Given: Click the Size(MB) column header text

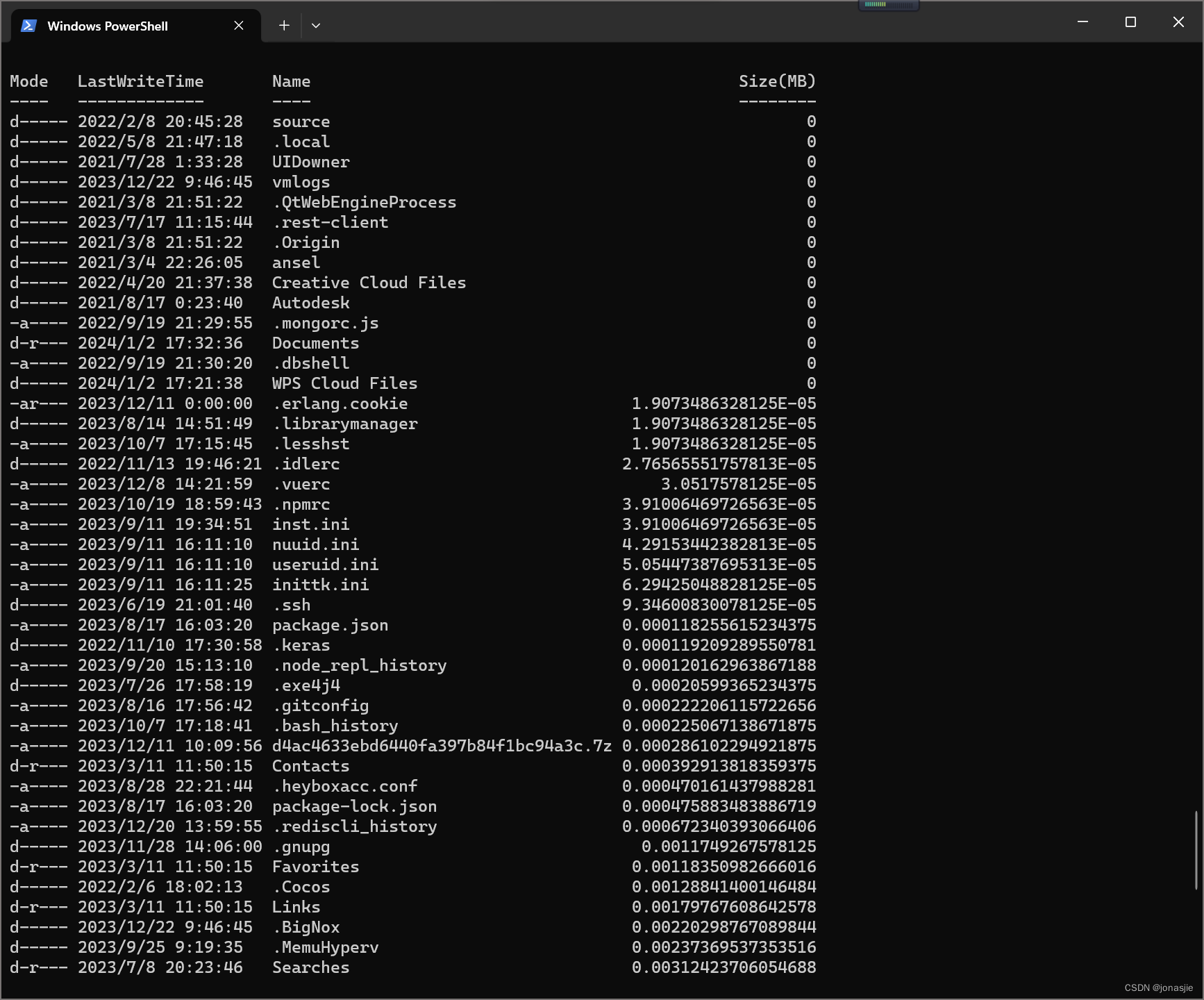Looking at the screenshot, I should click(x=777, y=81).
